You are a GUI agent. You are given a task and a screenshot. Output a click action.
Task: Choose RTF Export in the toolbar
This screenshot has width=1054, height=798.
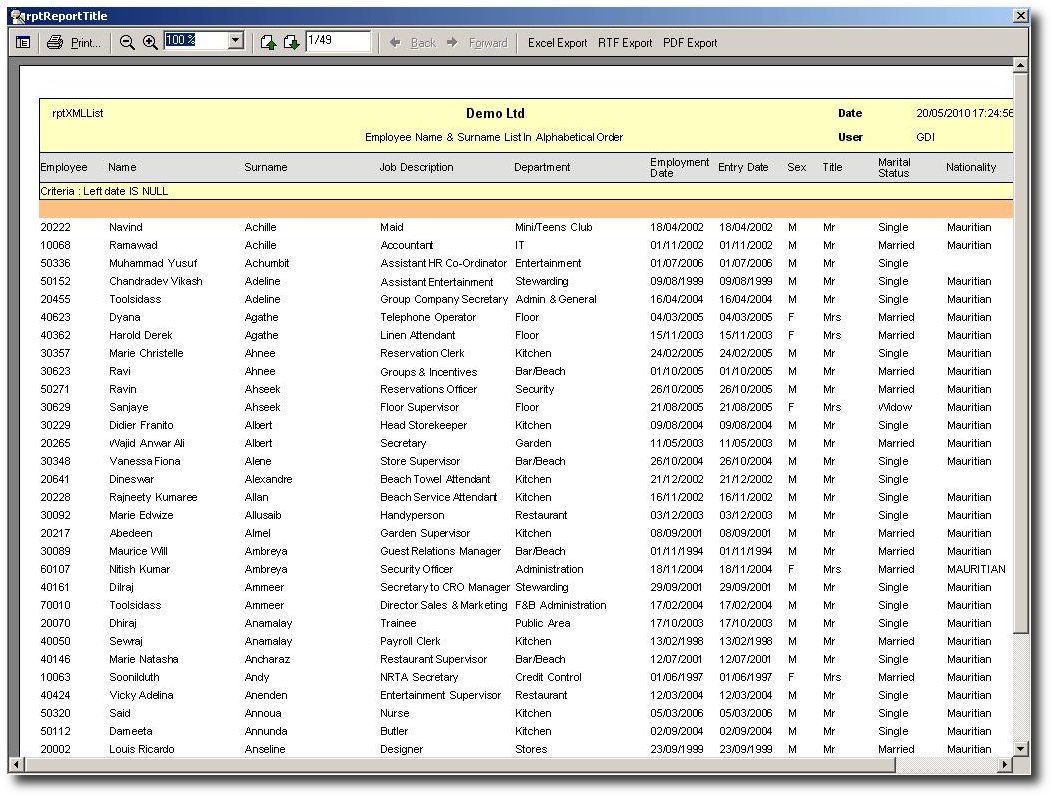(625, 43)
